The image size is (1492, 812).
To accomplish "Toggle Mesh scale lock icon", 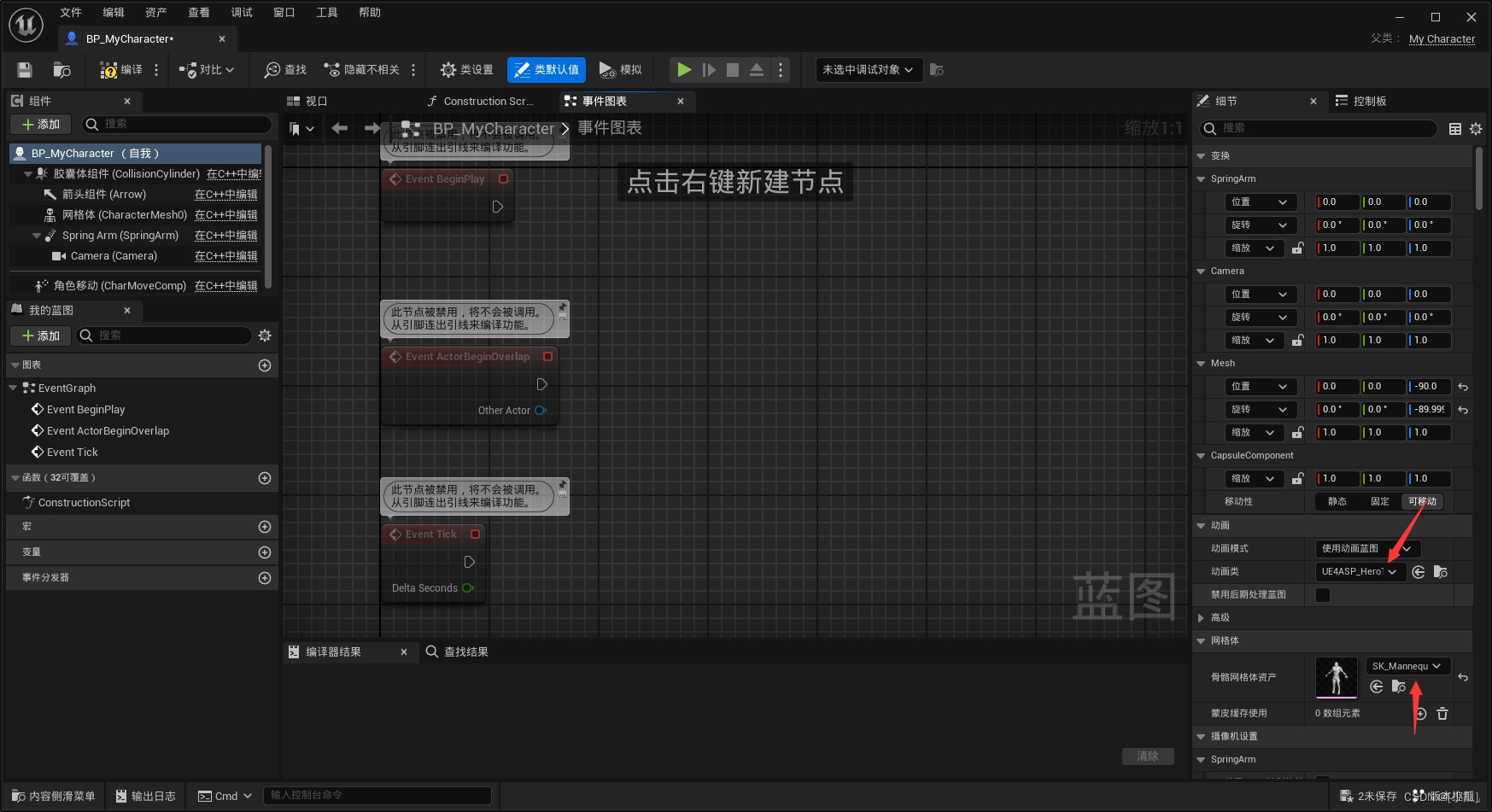I will point(1297,432).
